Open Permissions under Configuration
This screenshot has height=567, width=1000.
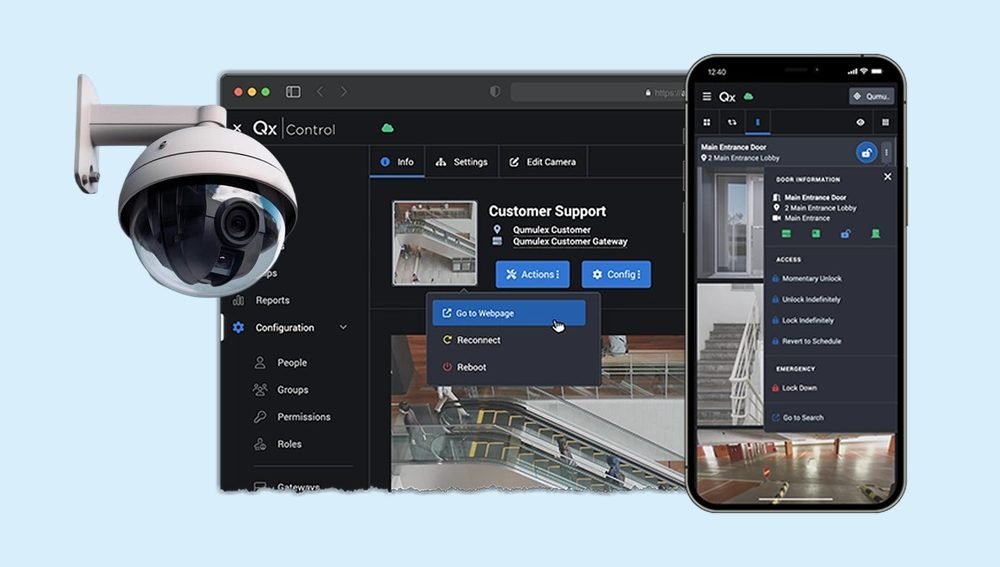click(x=304, y=416)
